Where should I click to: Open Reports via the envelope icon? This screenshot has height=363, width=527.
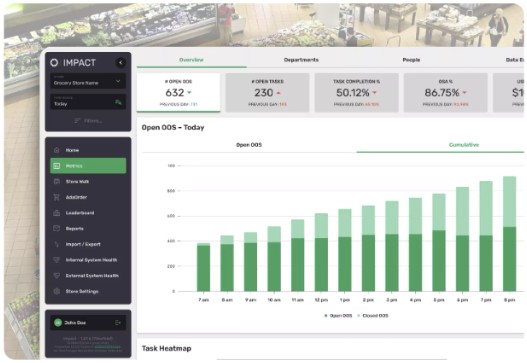pos(56,229)
